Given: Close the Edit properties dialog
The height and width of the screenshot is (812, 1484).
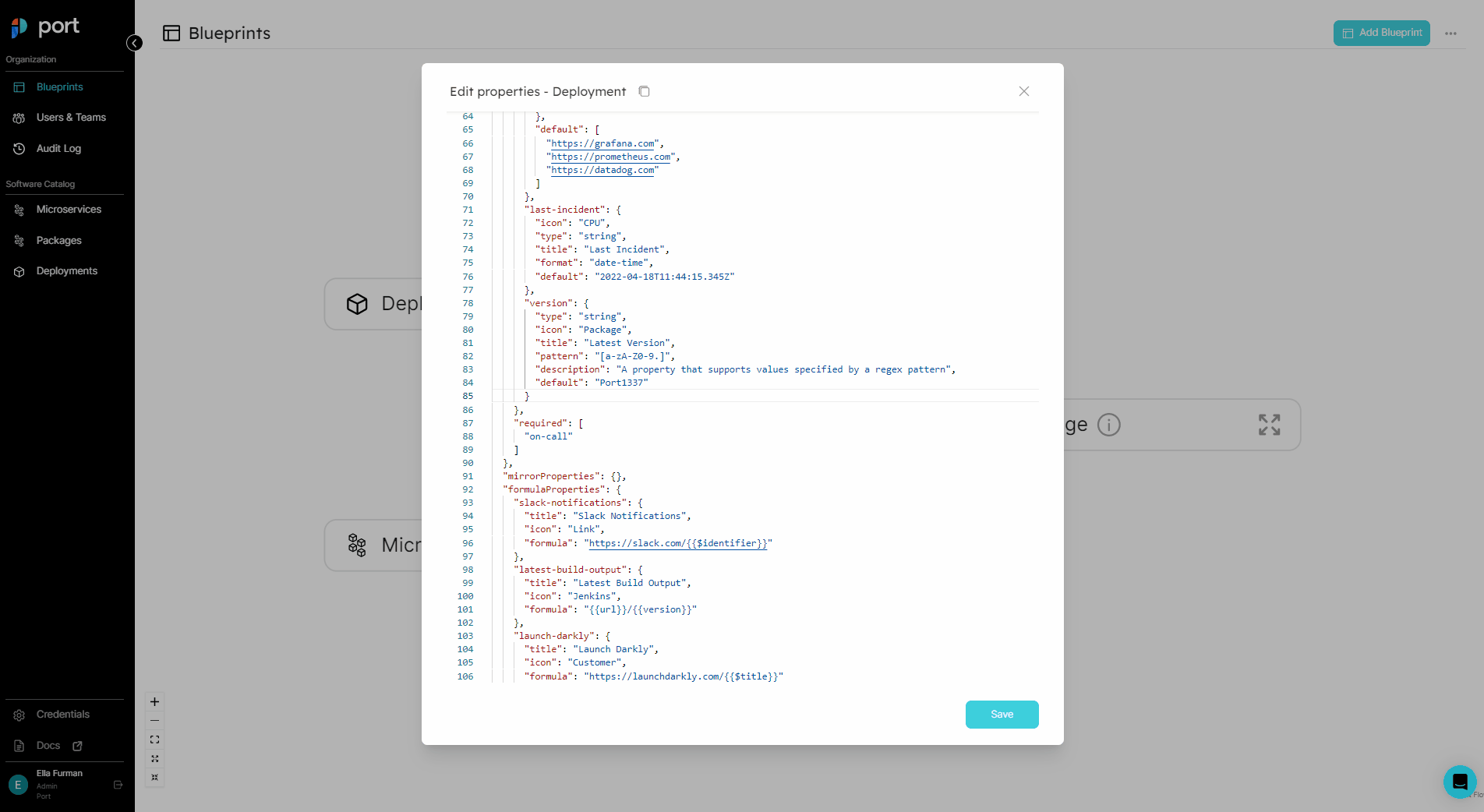Looking at the screenshot, I should tap(1023, 91).
